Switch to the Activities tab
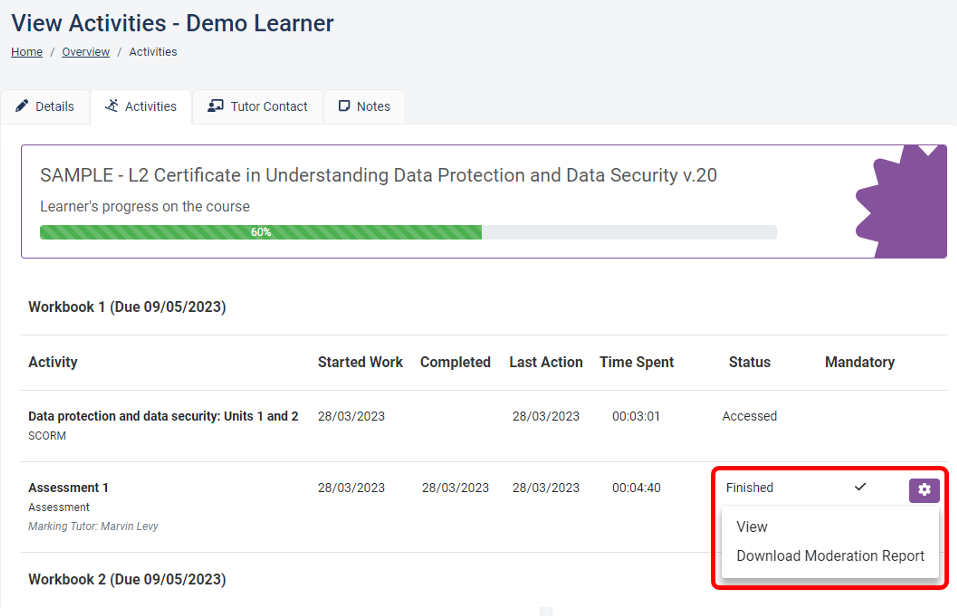 [x=141, y=106]
